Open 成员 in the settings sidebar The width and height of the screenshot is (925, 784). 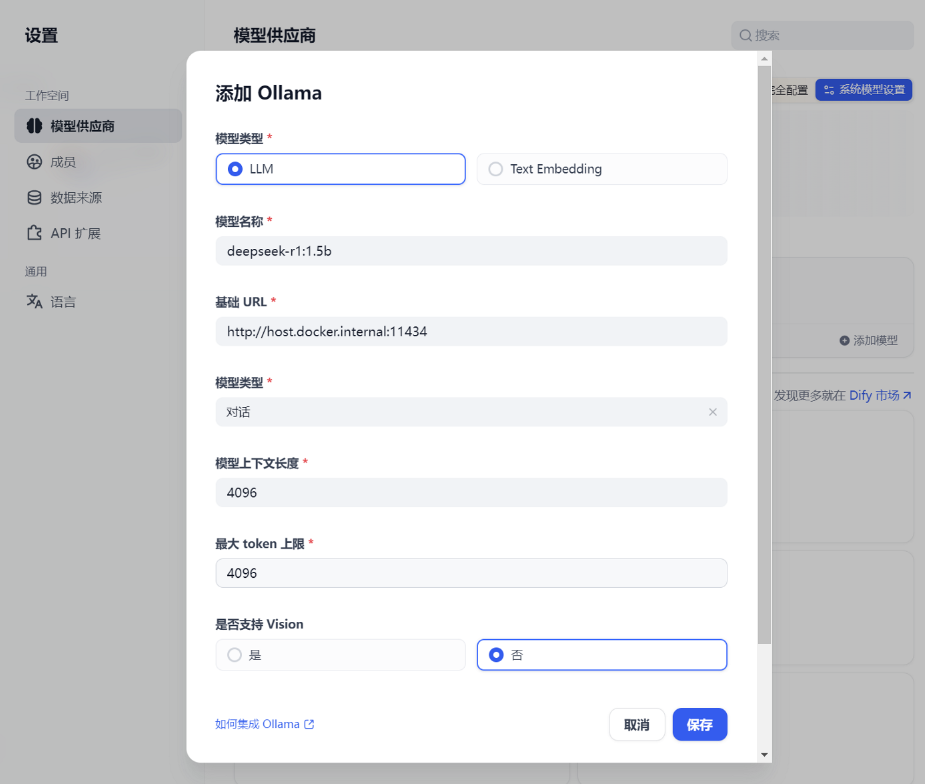point(98,162)
